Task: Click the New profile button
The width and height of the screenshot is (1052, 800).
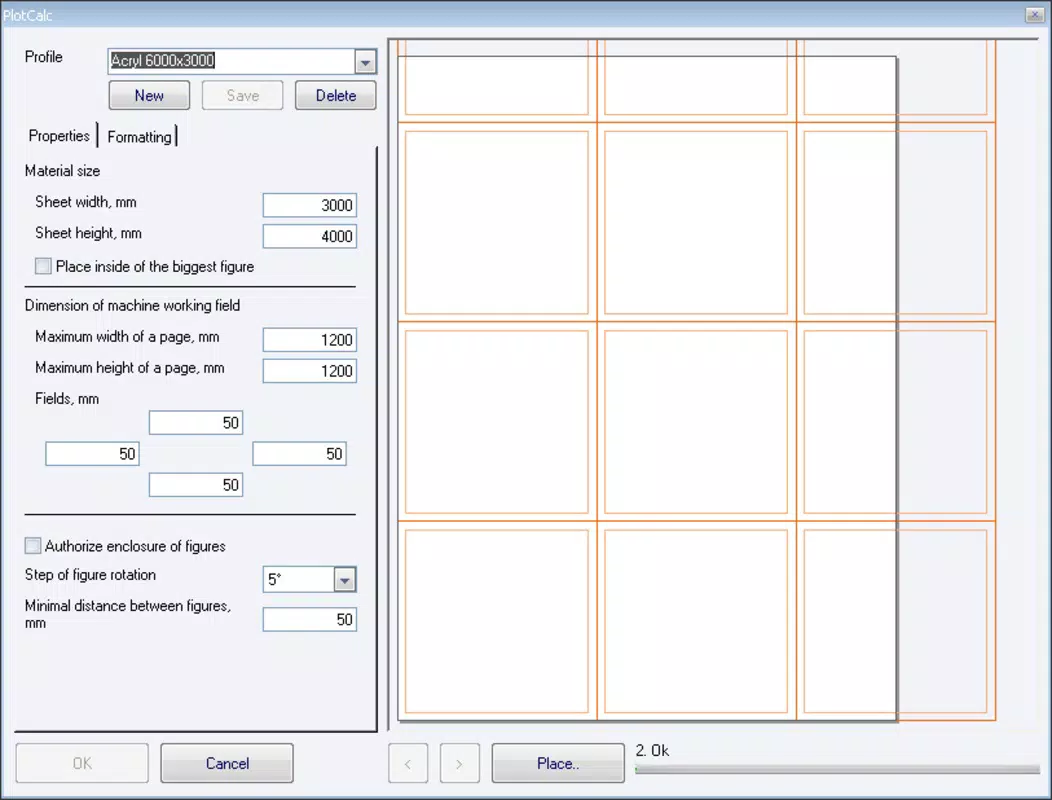Action: click(149, 95)
